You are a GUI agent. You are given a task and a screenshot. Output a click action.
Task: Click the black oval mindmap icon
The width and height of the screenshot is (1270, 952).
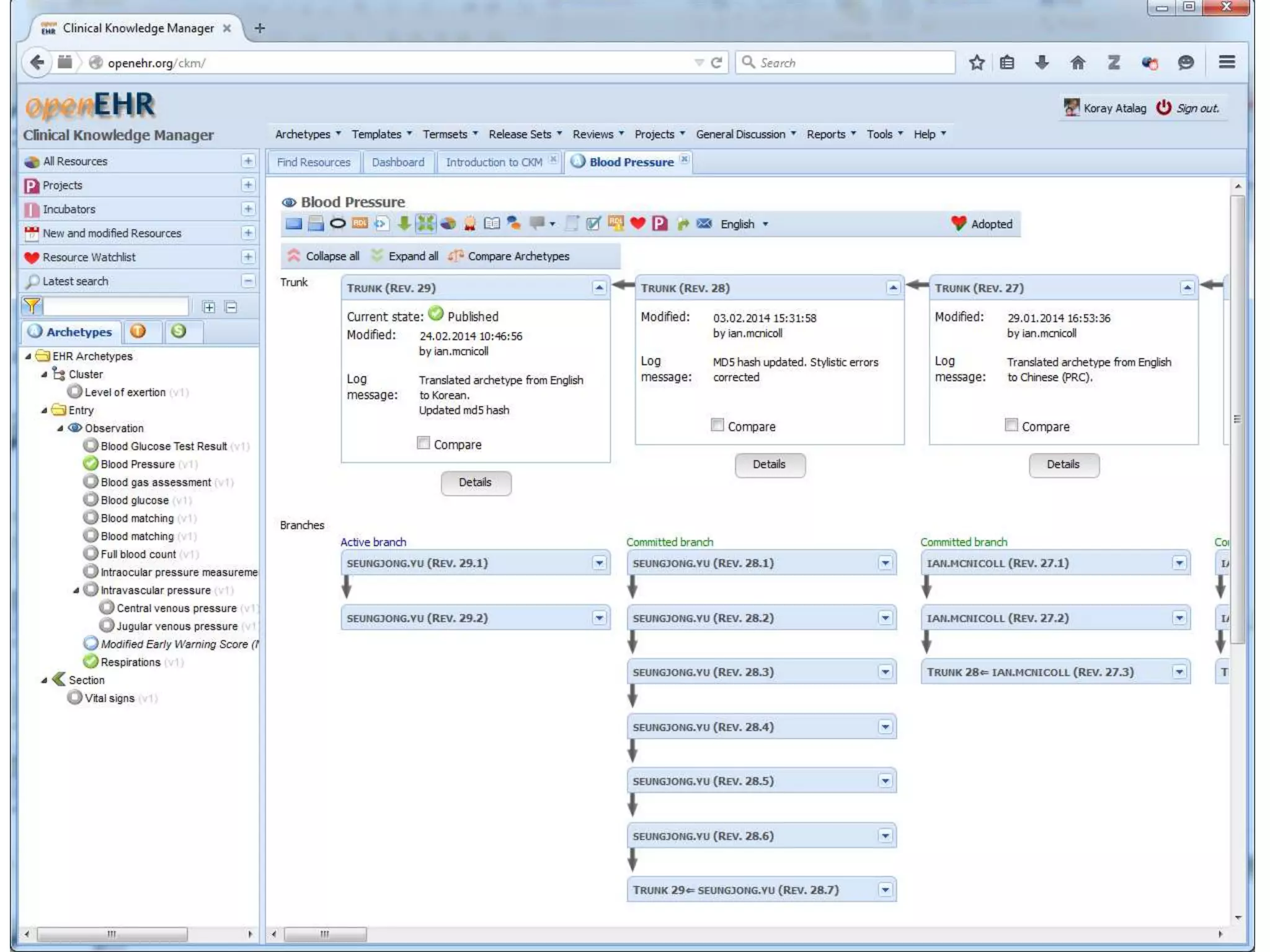pyautogui.click(x=337, y=224)
